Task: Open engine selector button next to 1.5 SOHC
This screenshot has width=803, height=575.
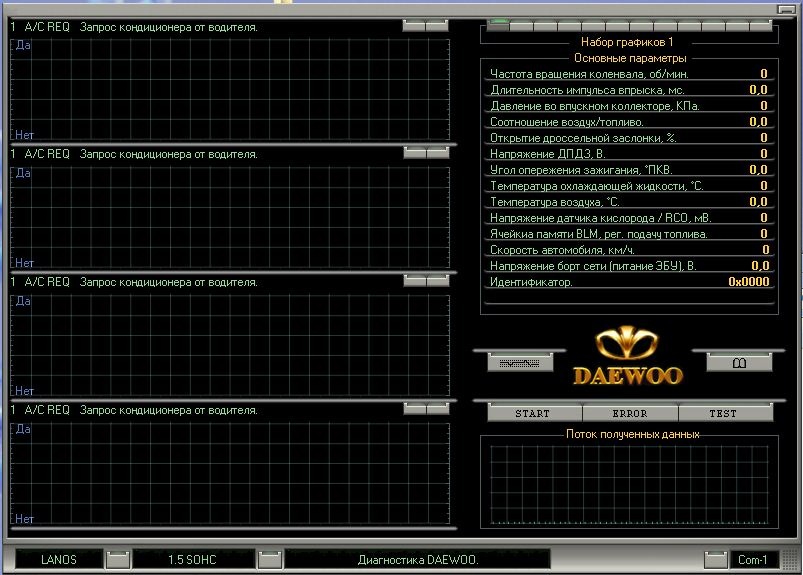Action: coord(269,560)
